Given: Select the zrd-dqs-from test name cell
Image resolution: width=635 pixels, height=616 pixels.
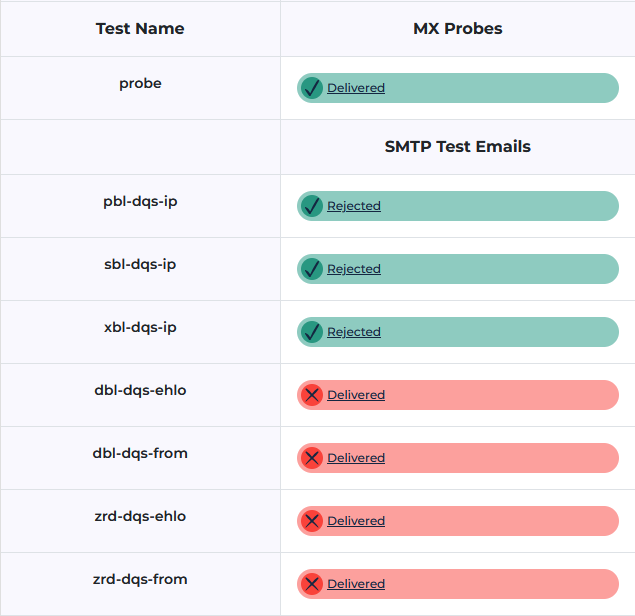Looking at the screenshot, I should tap(140, 580).
